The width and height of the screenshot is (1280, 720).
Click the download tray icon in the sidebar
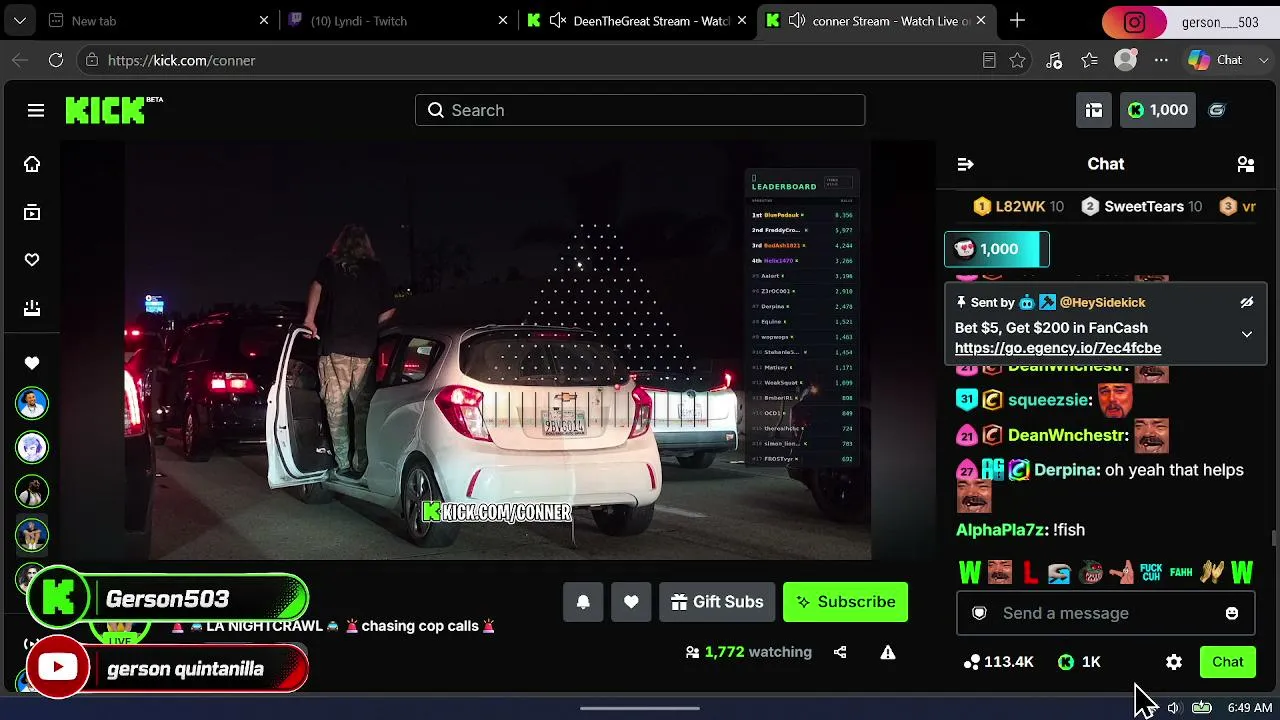(x=32, y=308)
